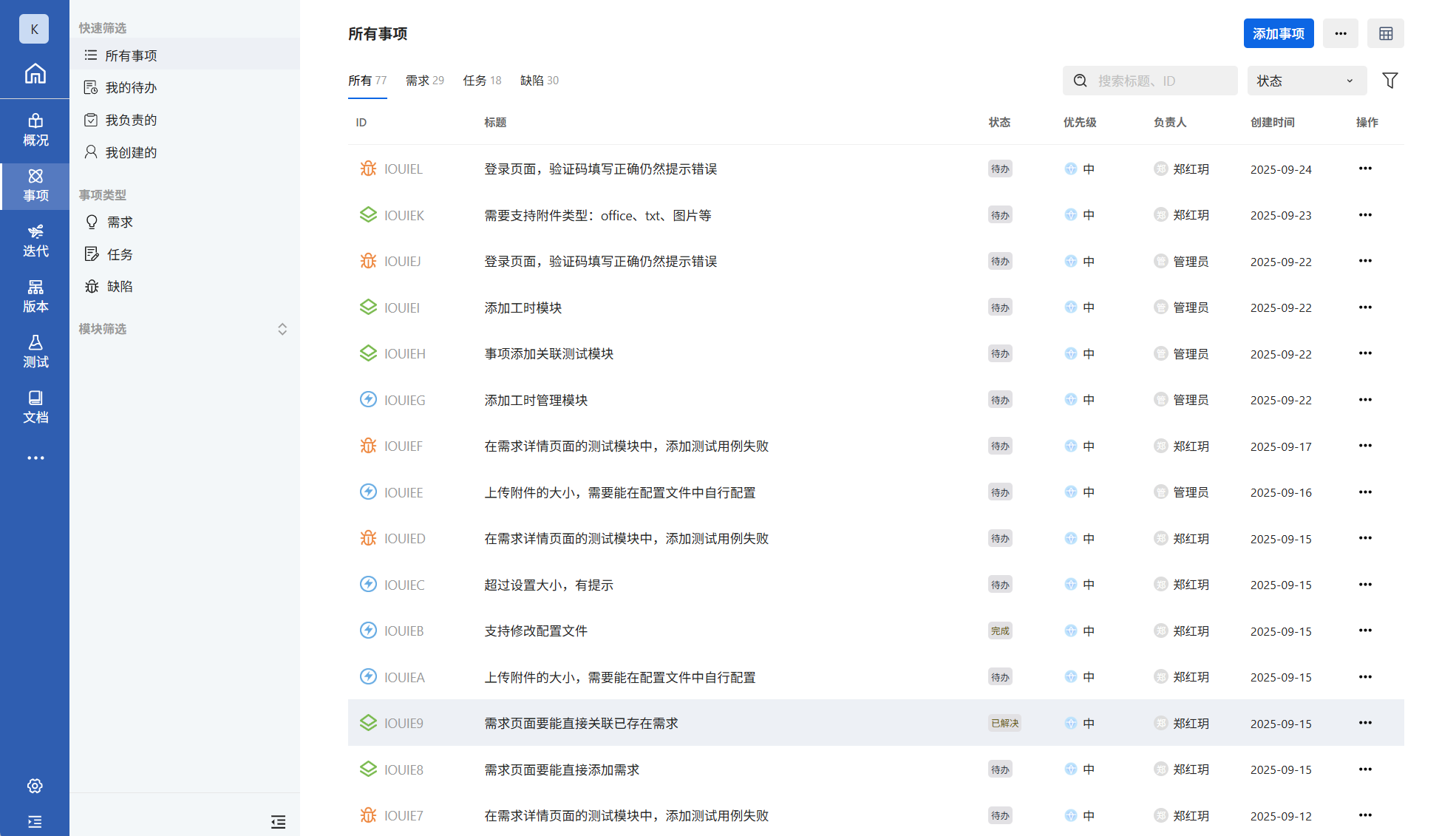Open settings gear at sidebar bottom

[35, 786]
